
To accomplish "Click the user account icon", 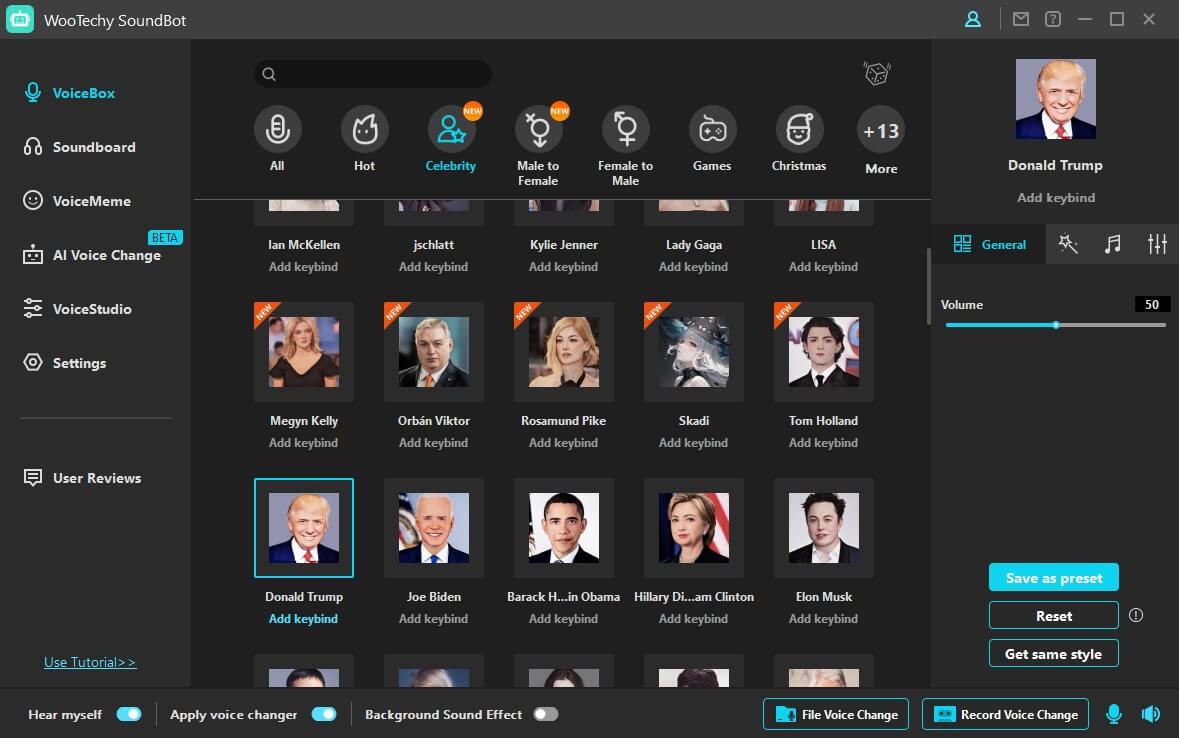I will click(972, 19).
